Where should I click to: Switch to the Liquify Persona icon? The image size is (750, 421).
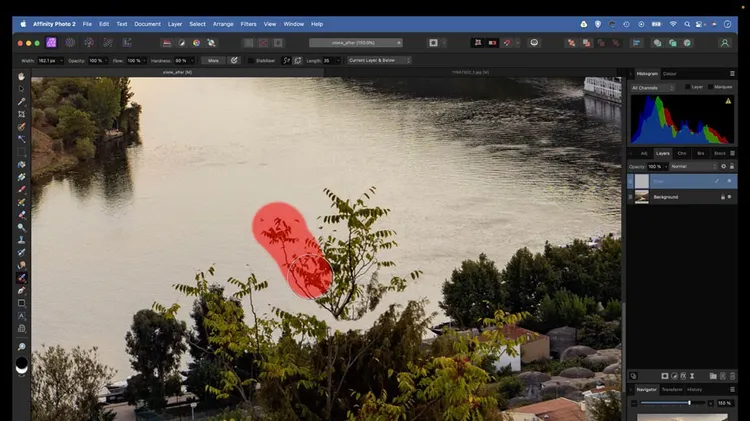point(70,43)
